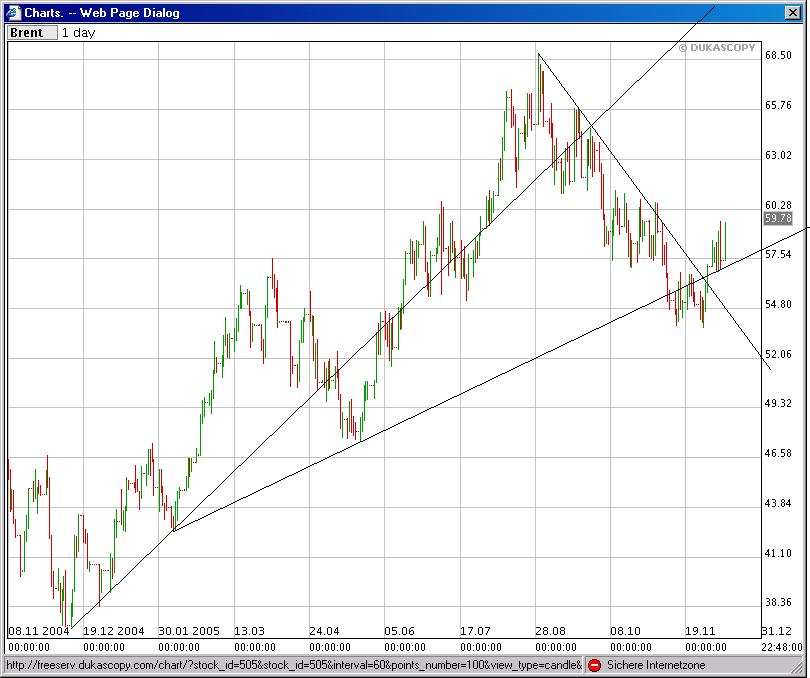Click the 19.12 2004 date label
This screenshot has width=810, height=678.
(x=114, y=631)
